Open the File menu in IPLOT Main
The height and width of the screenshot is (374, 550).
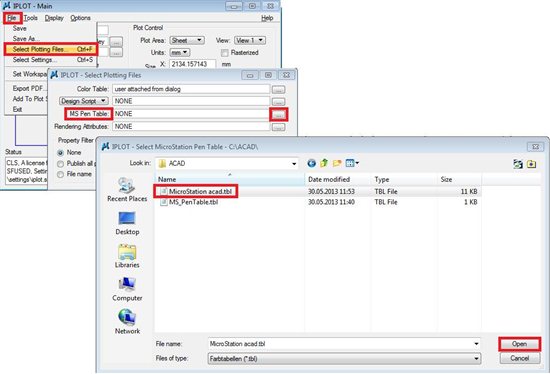[x=12, y=18]
